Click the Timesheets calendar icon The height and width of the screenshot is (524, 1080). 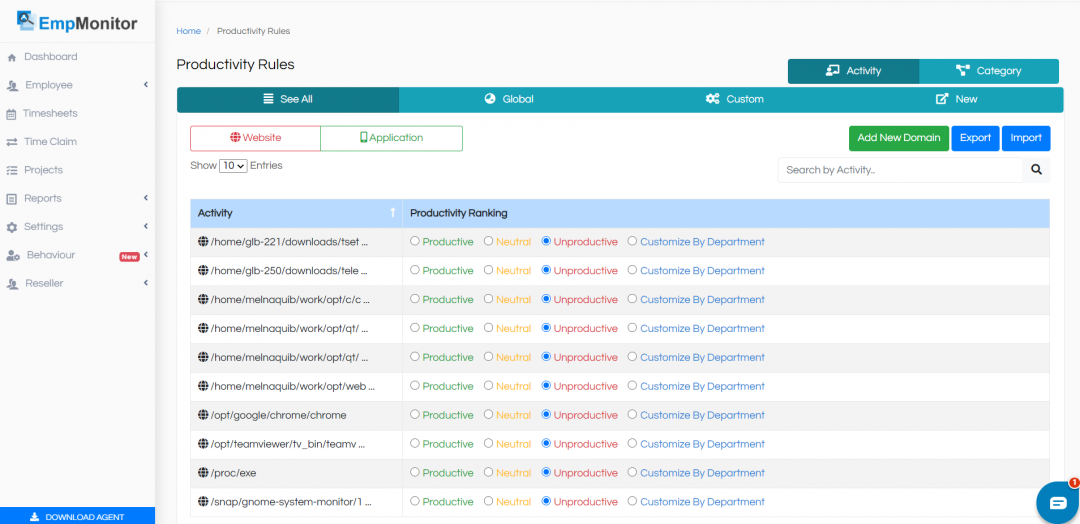click(x=12, y=114)
